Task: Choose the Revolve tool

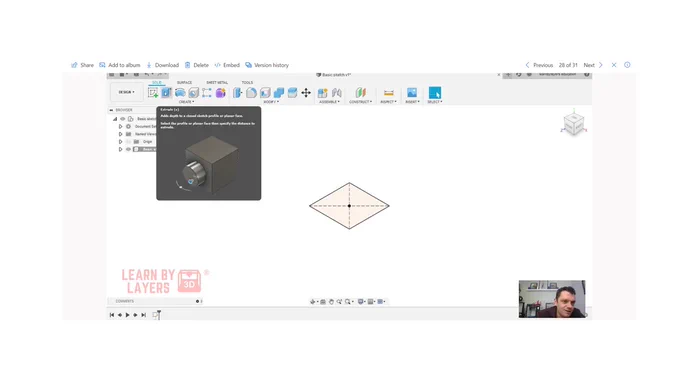Action: [180, 92]
